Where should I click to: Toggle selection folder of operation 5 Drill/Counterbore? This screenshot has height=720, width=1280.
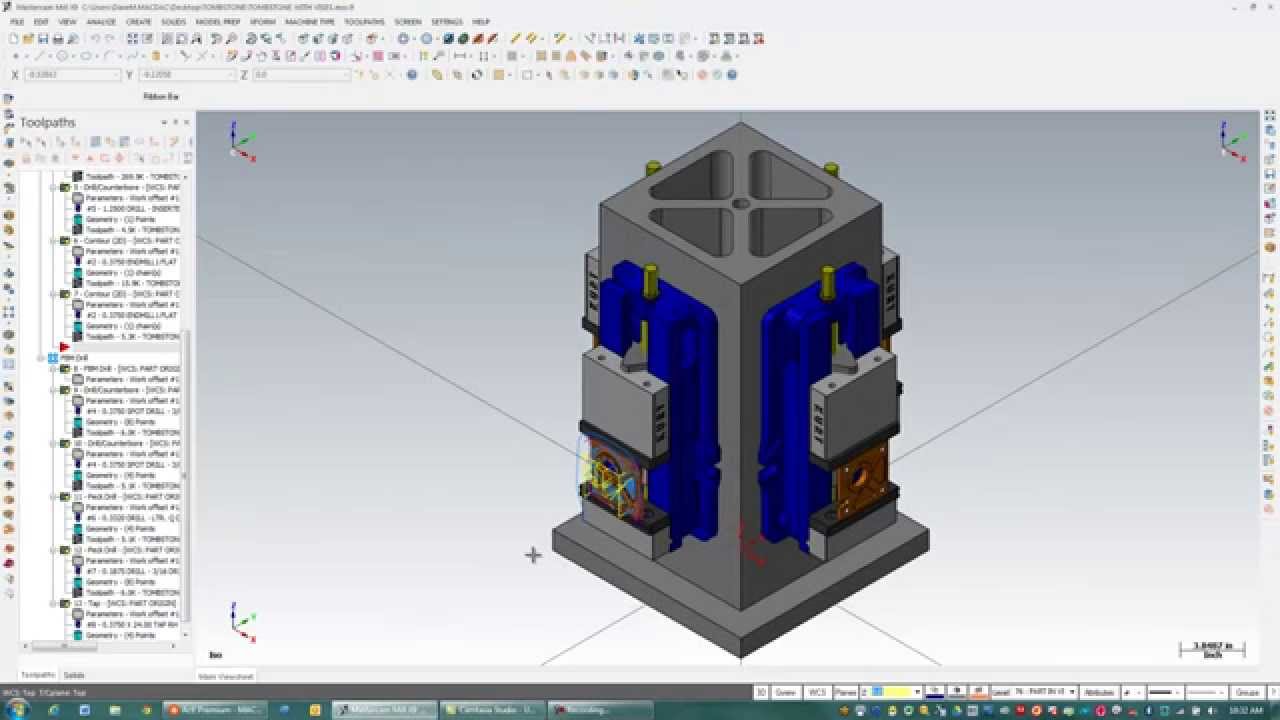pyautogui.click(x=66, y=187)
